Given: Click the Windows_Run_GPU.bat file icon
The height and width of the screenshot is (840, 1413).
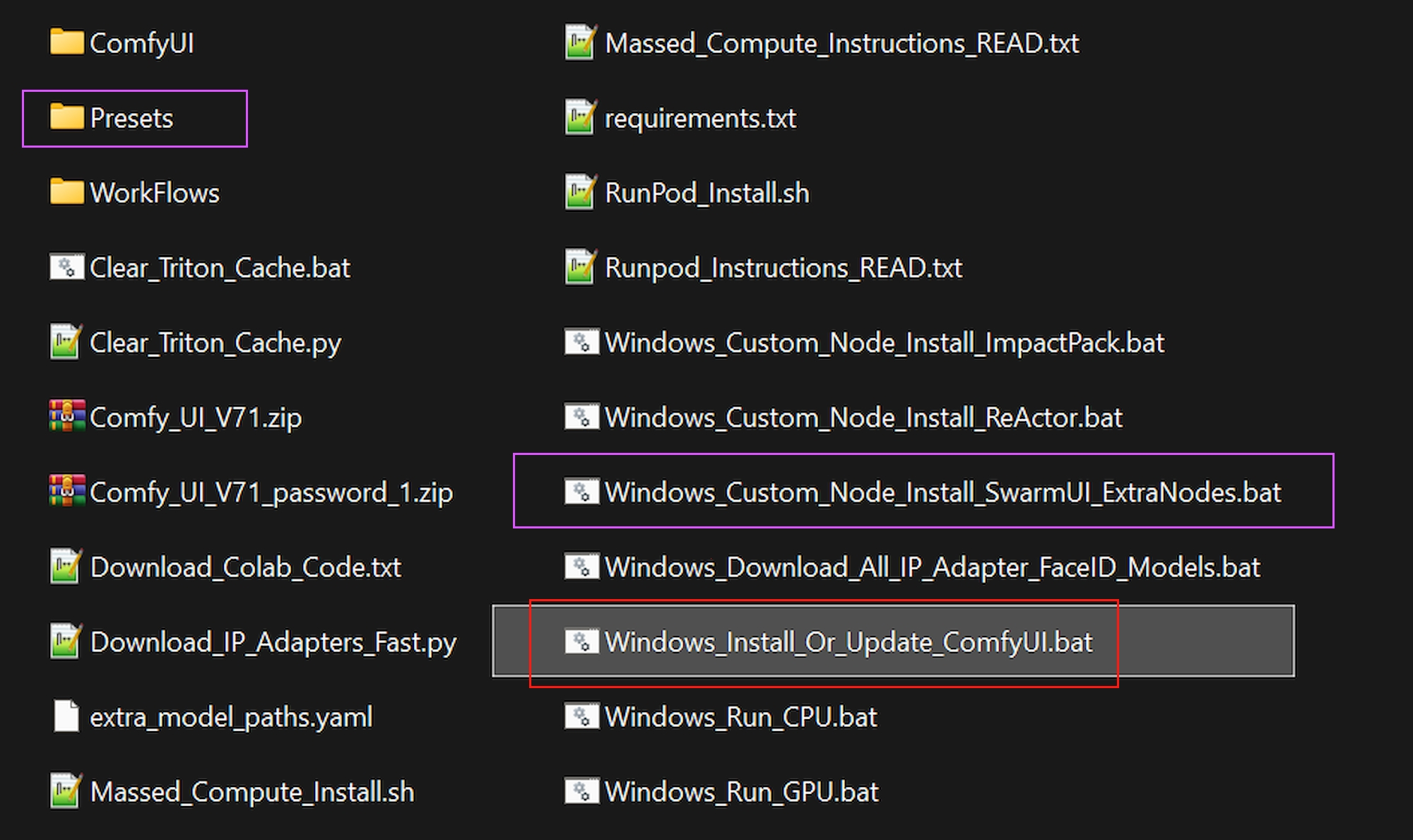Looking at the screenshot, I should pyautogui.click(x=581, y=791).
